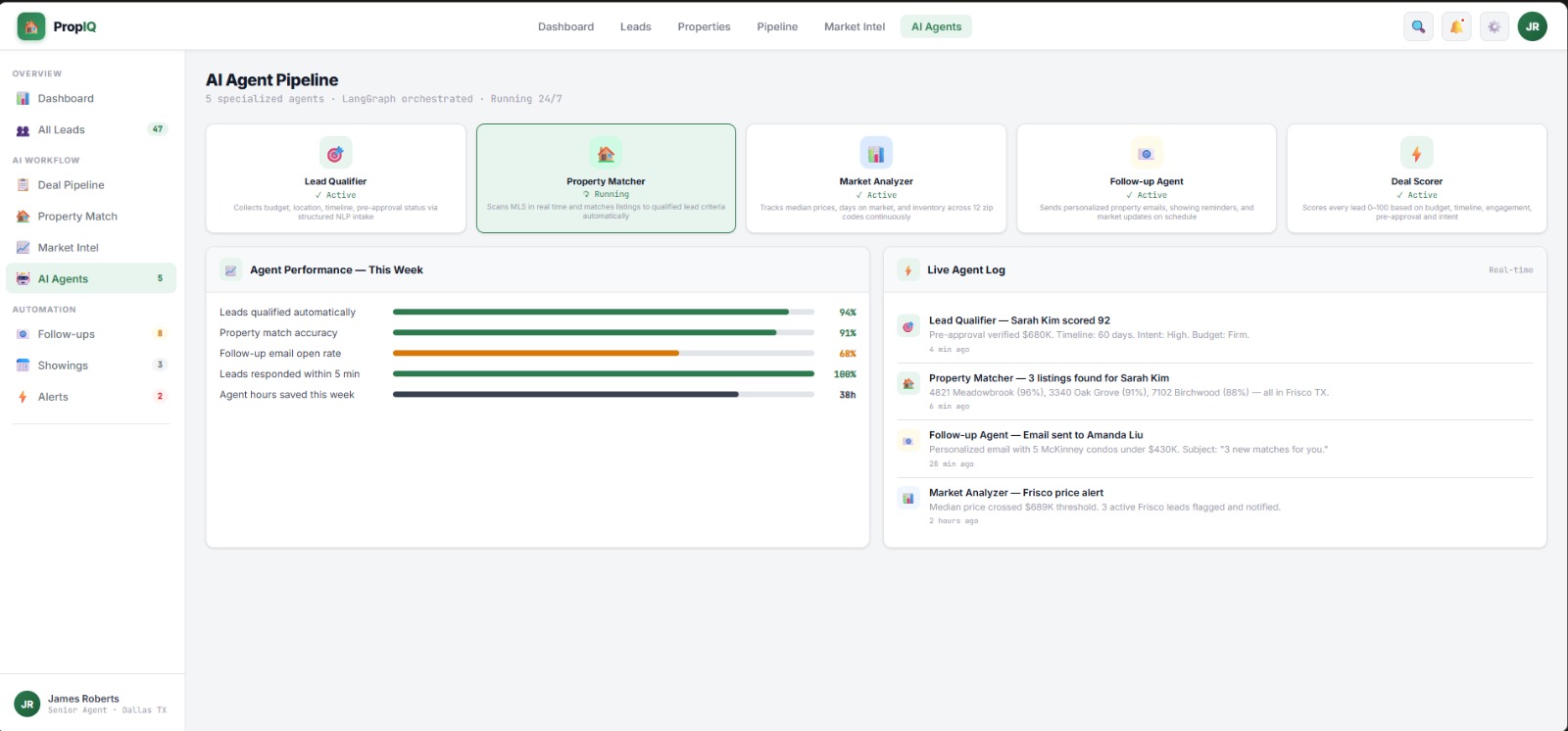Click the Follow-up email open rate bar

604,354
